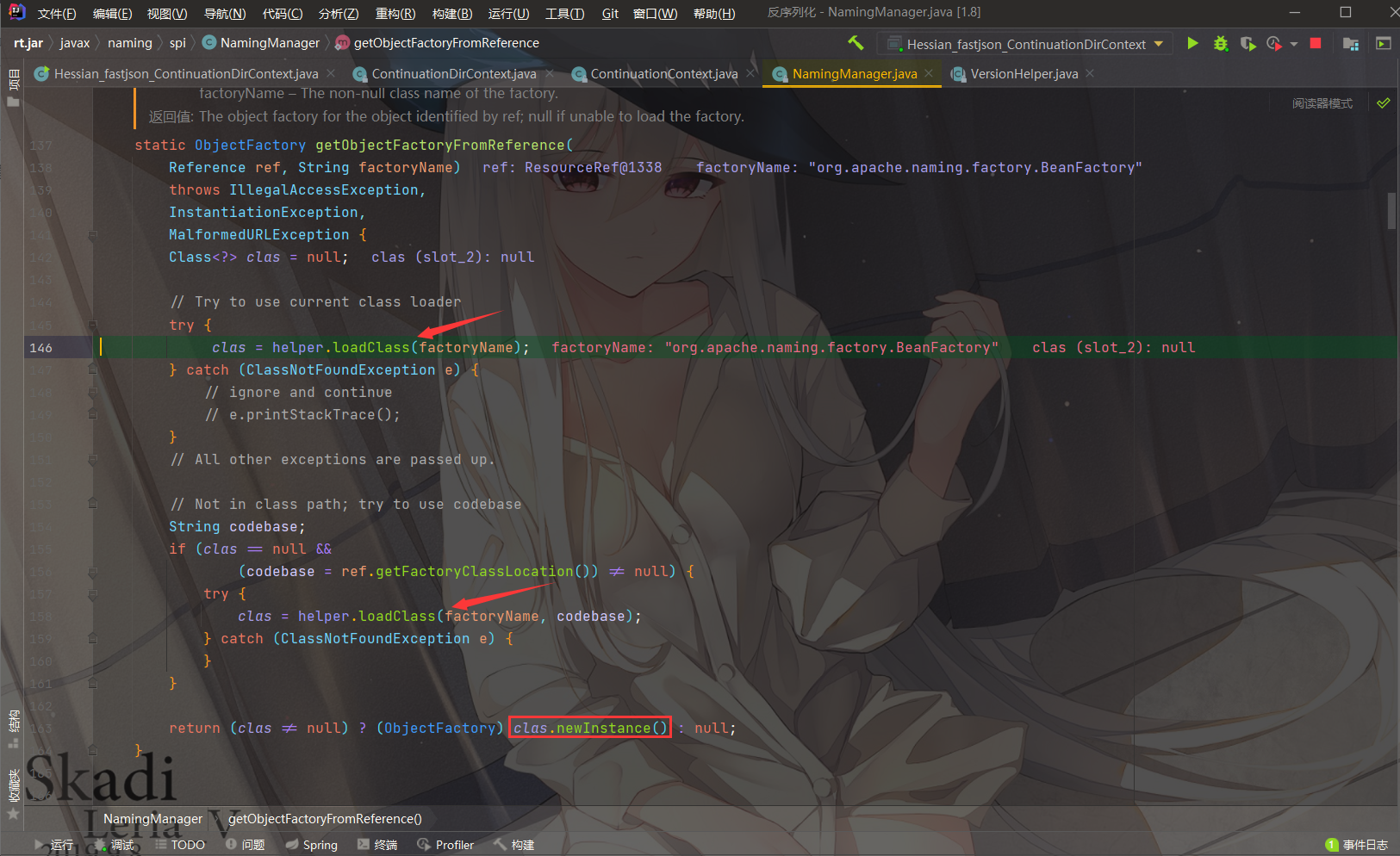Image resolution: width=1400 pixels, height=856 pixels.
Task: Run with coverage shield icon
Action: click(x=1248, y=43)
